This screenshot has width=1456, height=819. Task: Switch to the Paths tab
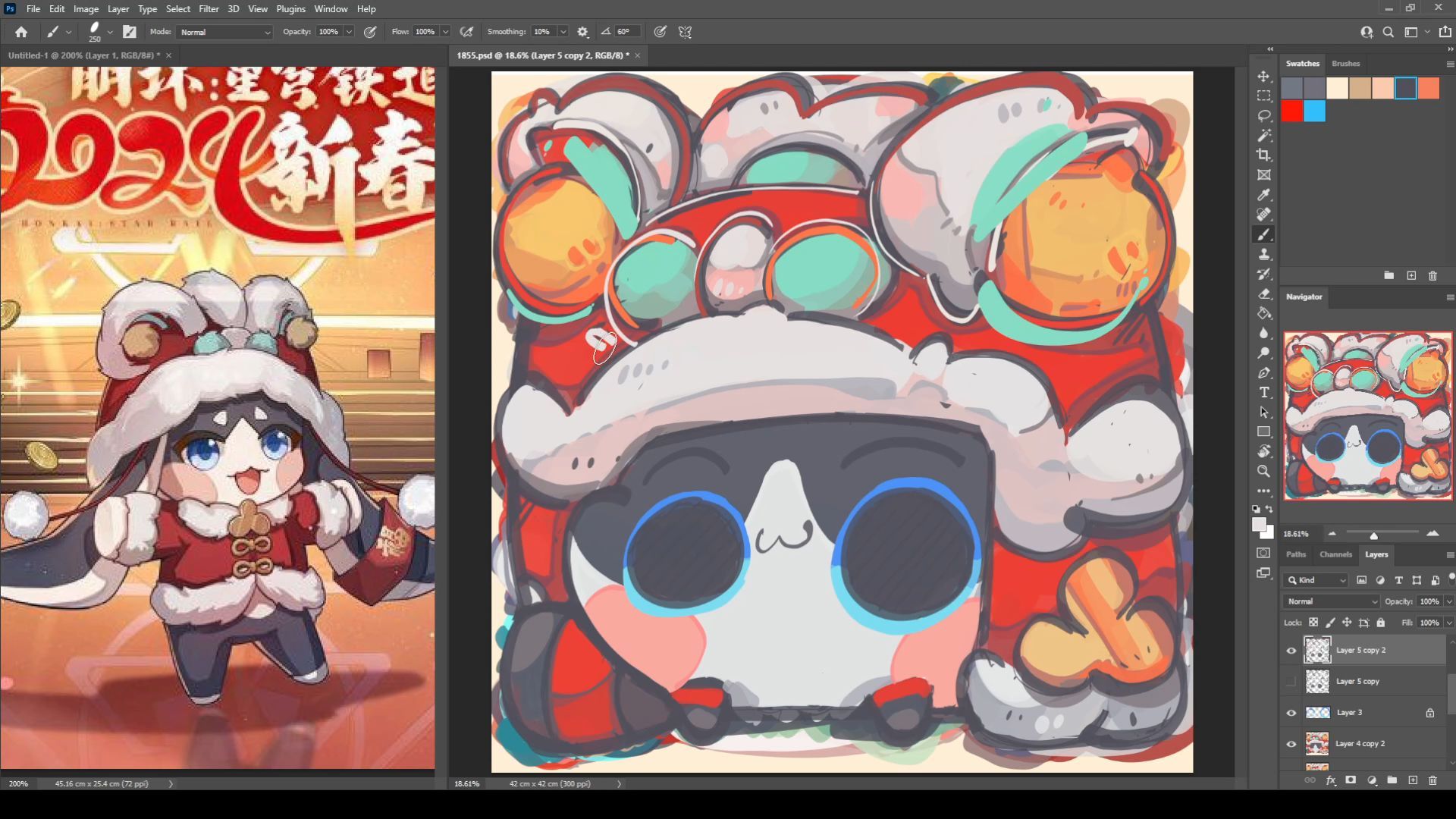click(1296, 554)
